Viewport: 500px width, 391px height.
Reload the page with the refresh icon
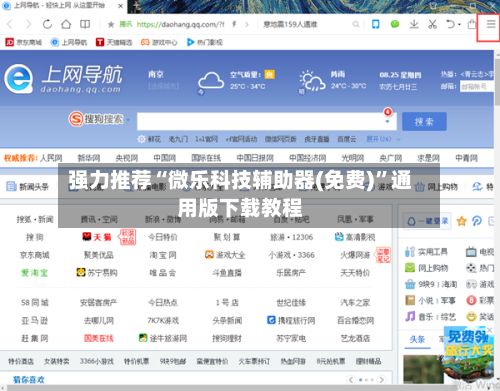click(x=47, y=24)
